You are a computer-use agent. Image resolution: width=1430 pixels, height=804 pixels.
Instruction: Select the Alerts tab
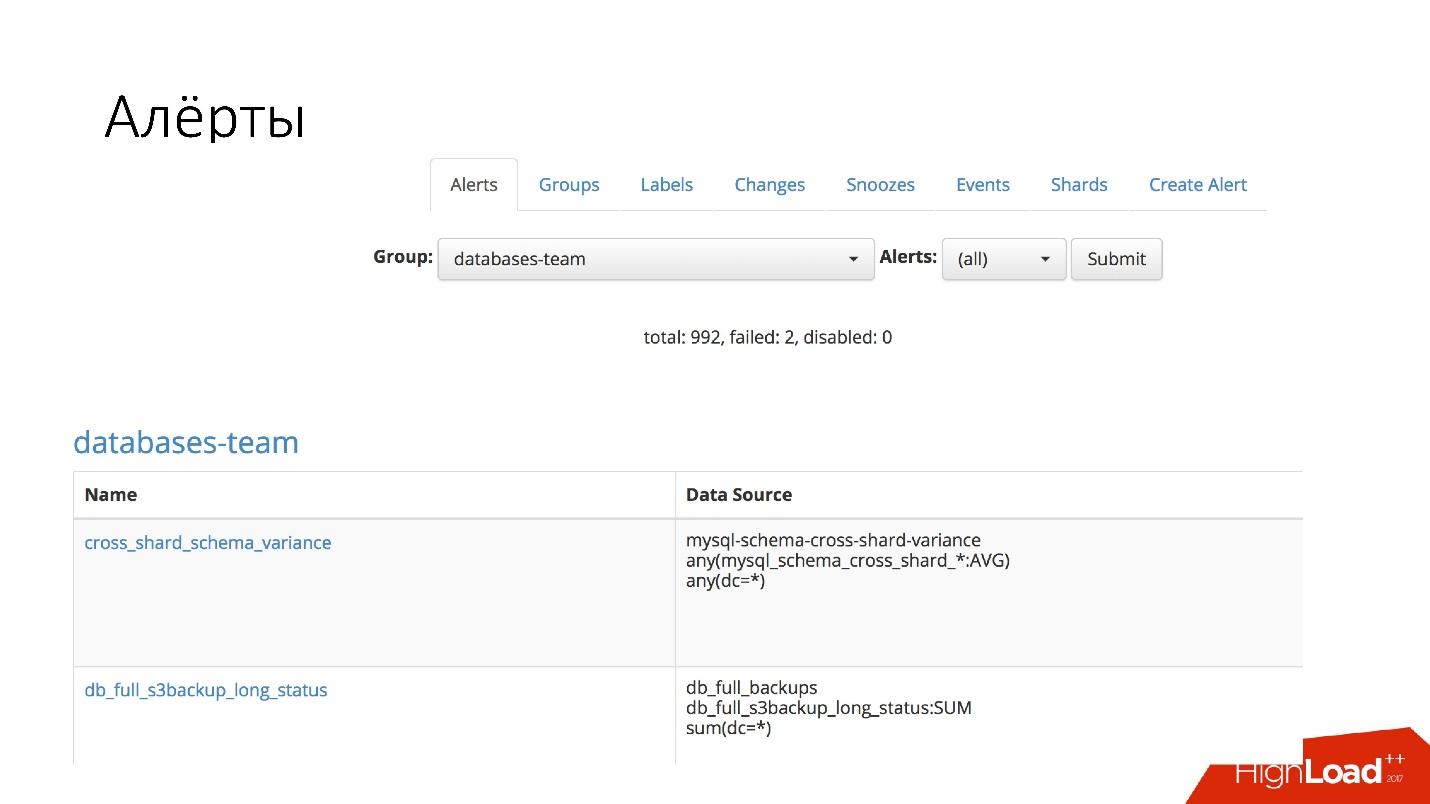[473, 184]
